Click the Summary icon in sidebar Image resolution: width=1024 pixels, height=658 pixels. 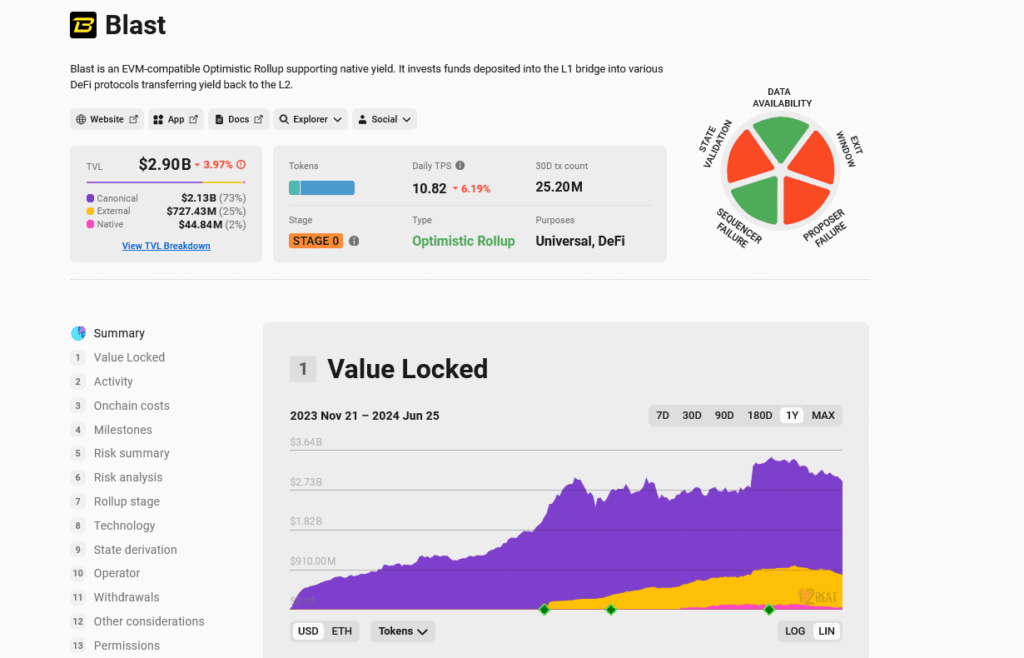pyautogui.click(x=78, y=333)
